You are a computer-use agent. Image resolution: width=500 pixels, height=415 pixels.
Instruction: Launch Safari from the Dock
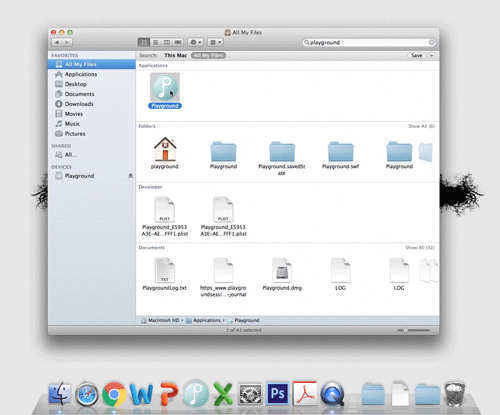[87, 395]
